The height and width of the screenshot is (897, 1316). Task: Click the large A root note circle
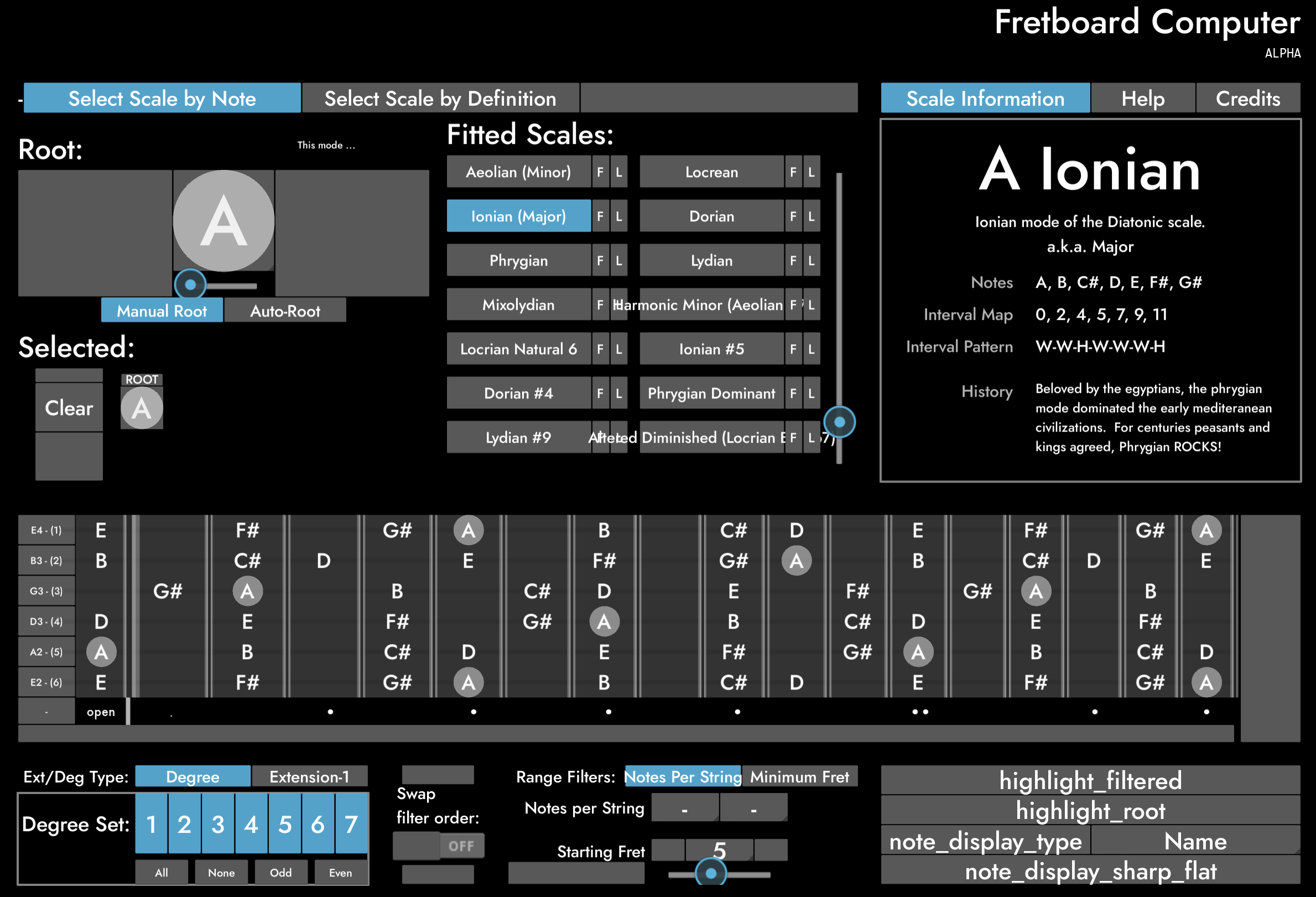tap(223, 221)
